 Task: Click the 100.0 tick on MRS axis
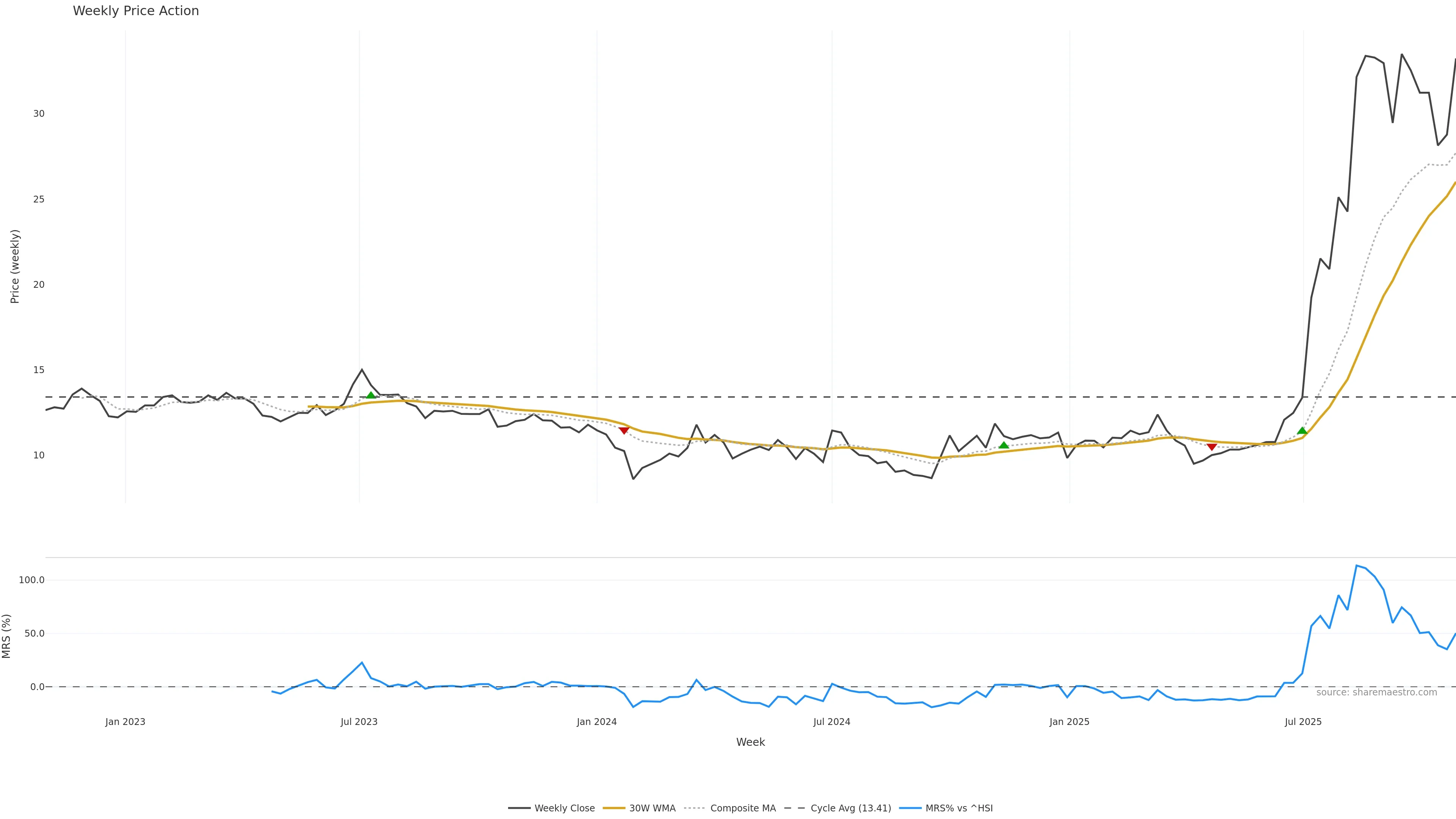pyautogui.click(x=31, y=580)
